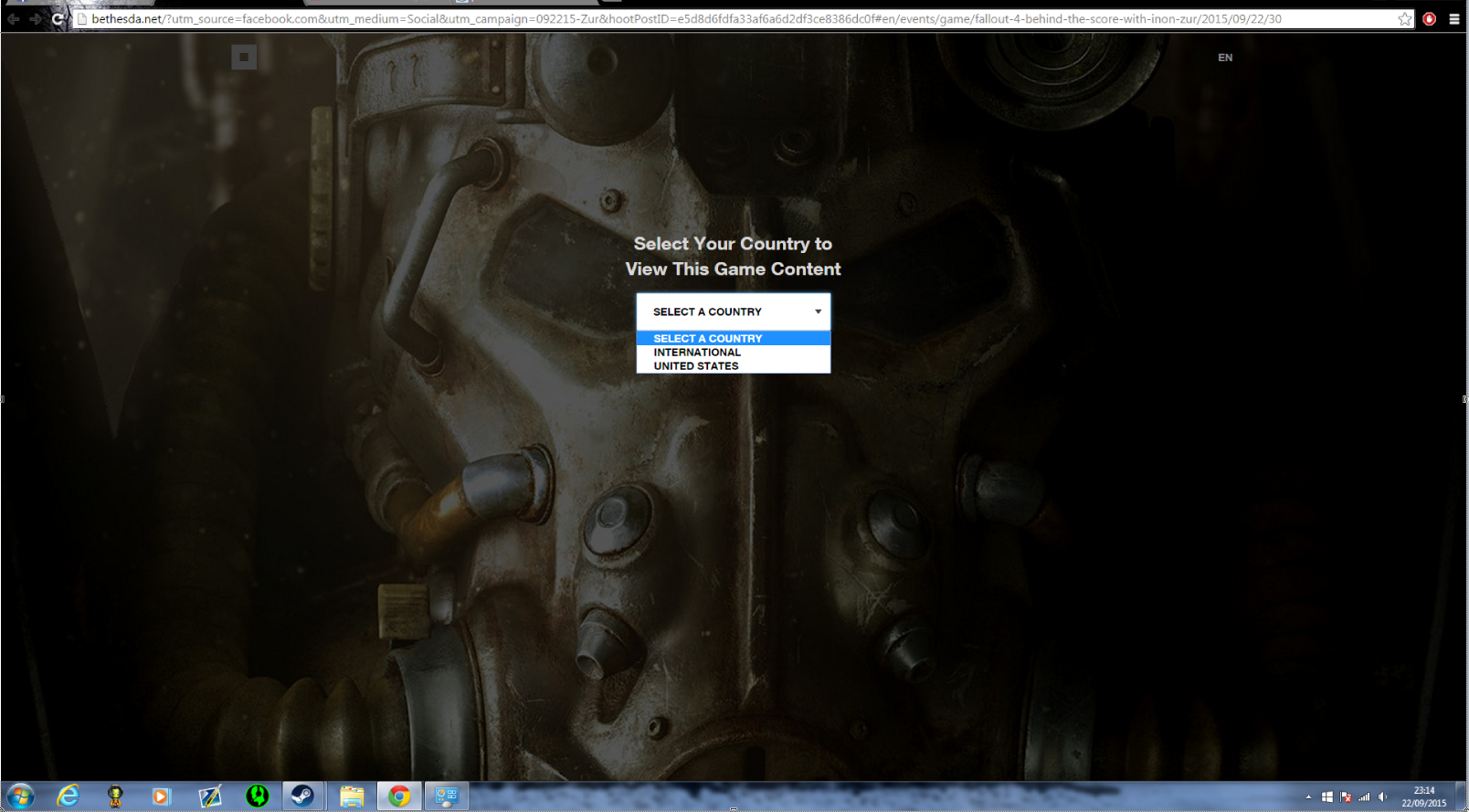Open File Explorer from the taskbar
The image size is (1469, 812).
(x=352, y=796)
